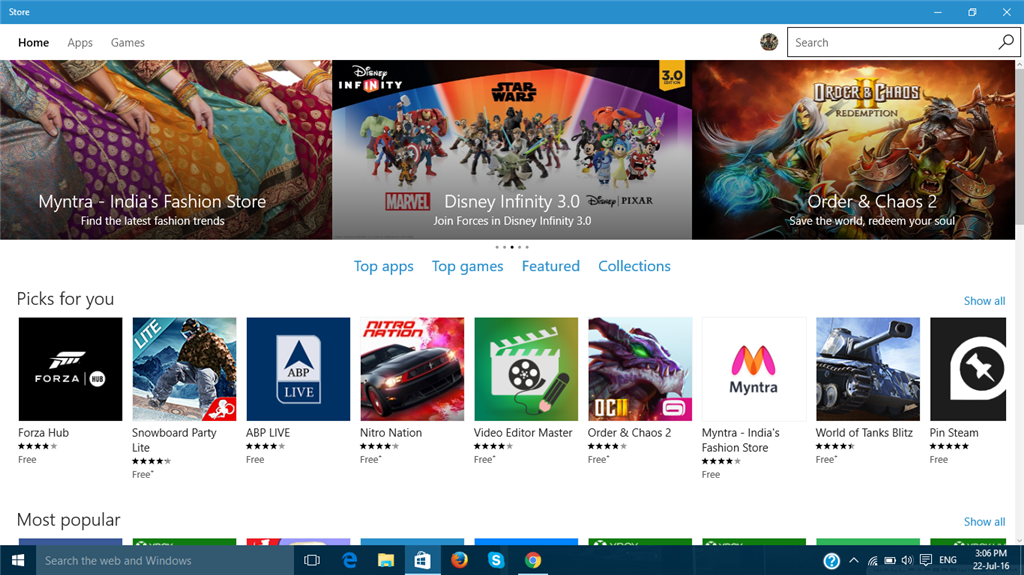Screen dimensions: 1024x575
Task: Click the Windows Start button
Action: [18, 561]
